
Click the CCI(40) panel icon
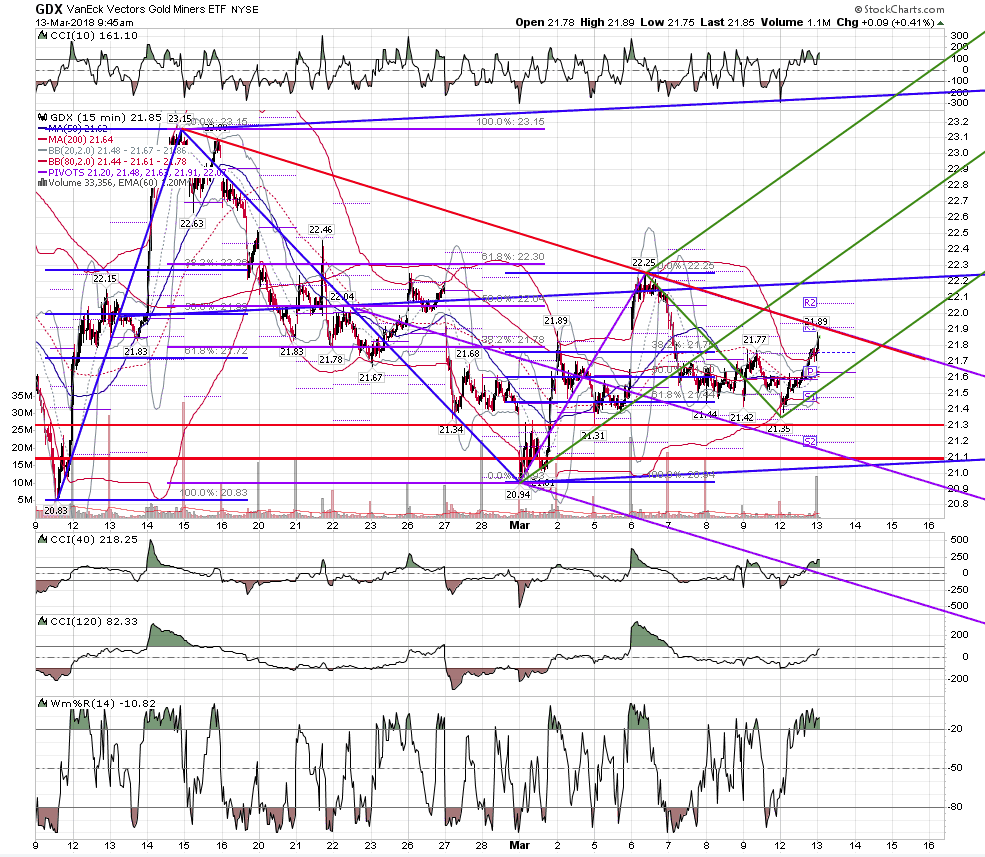click(x=43, y=539)
